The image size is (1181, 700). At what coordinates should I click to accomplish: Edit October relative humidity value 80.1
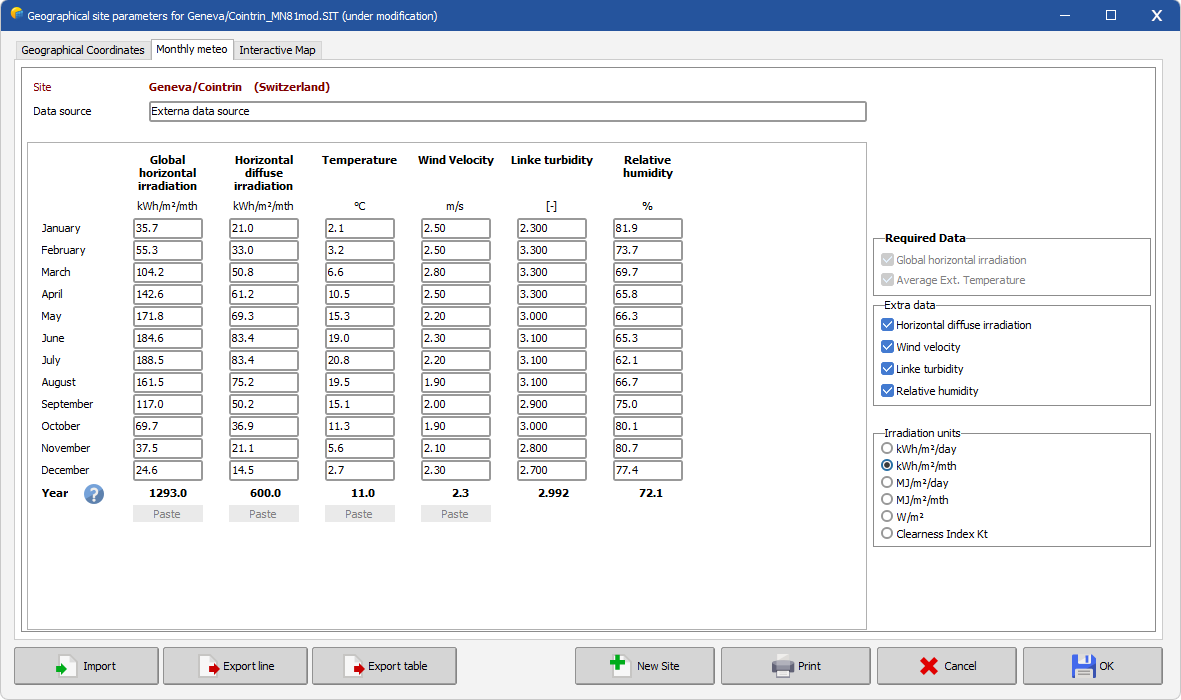647,426
